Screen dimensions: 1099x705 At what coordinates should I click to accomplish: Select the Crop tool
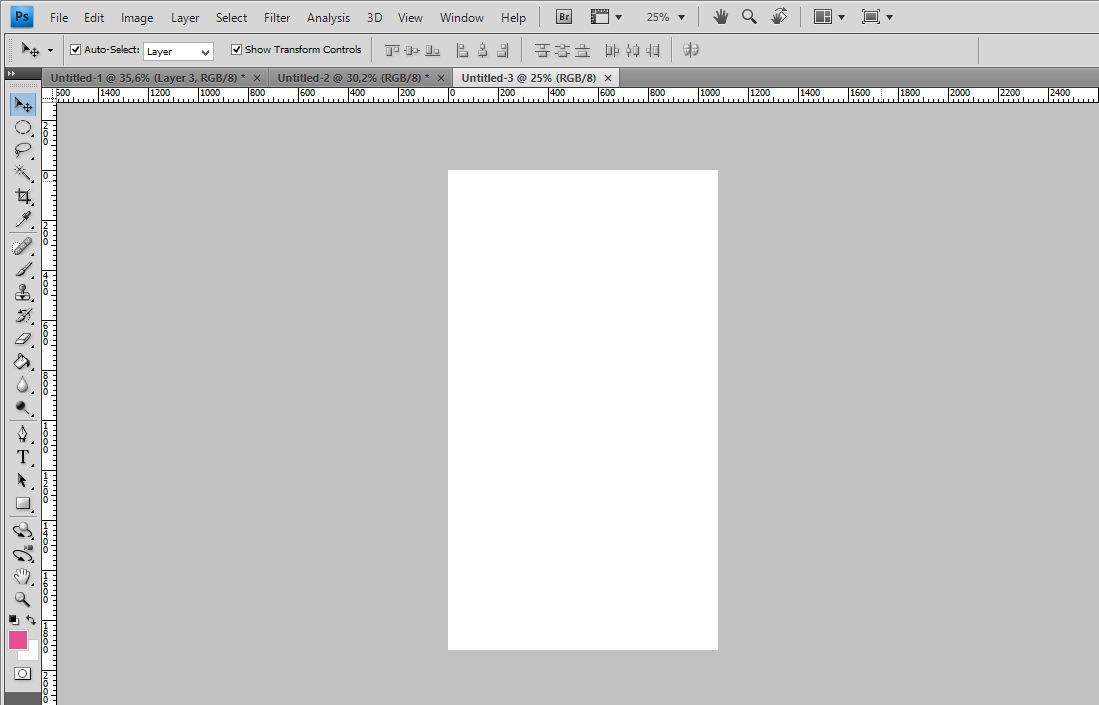(23, 196)
